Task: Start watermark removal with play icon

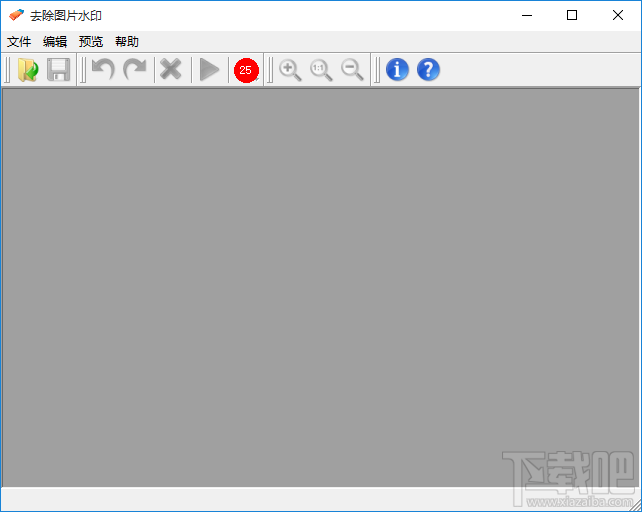Action: pyautogui.click(x=209, y=70)
